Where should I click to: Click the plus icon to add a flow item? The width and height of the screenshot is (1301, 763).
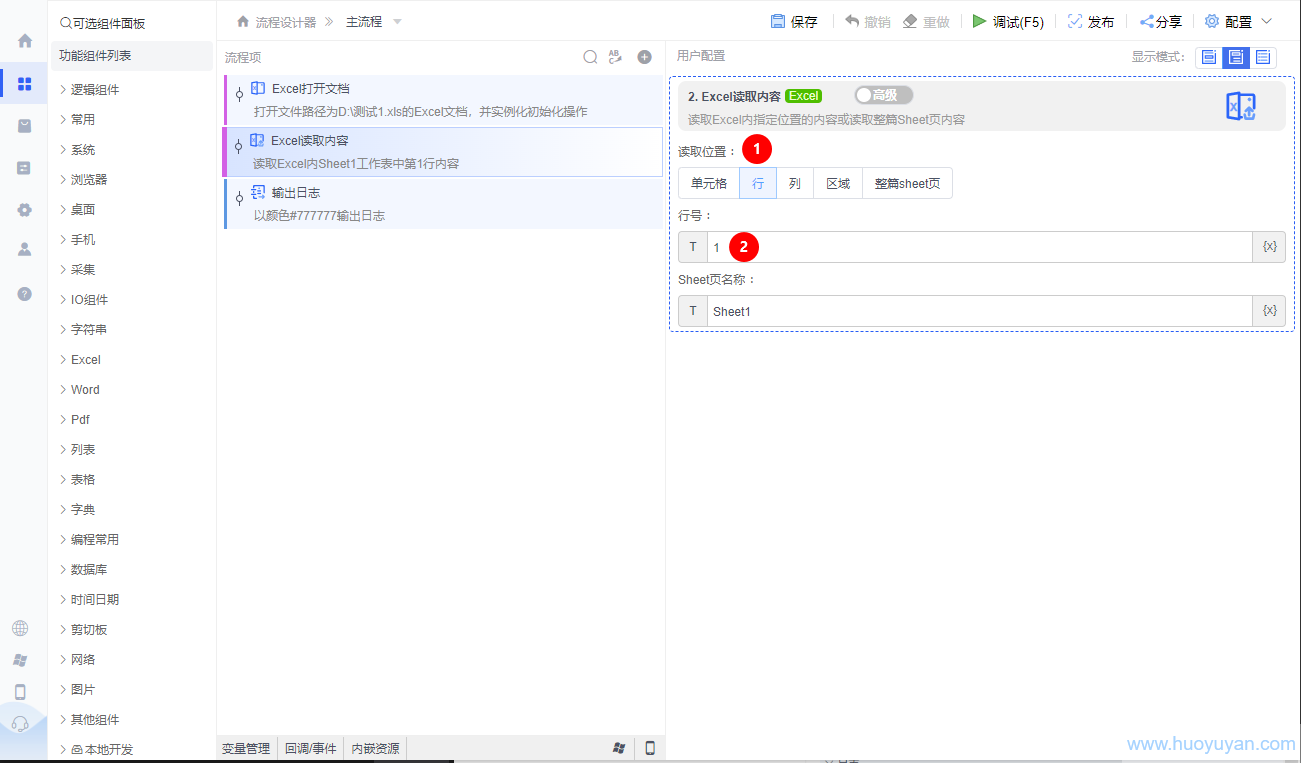[644, 57]
